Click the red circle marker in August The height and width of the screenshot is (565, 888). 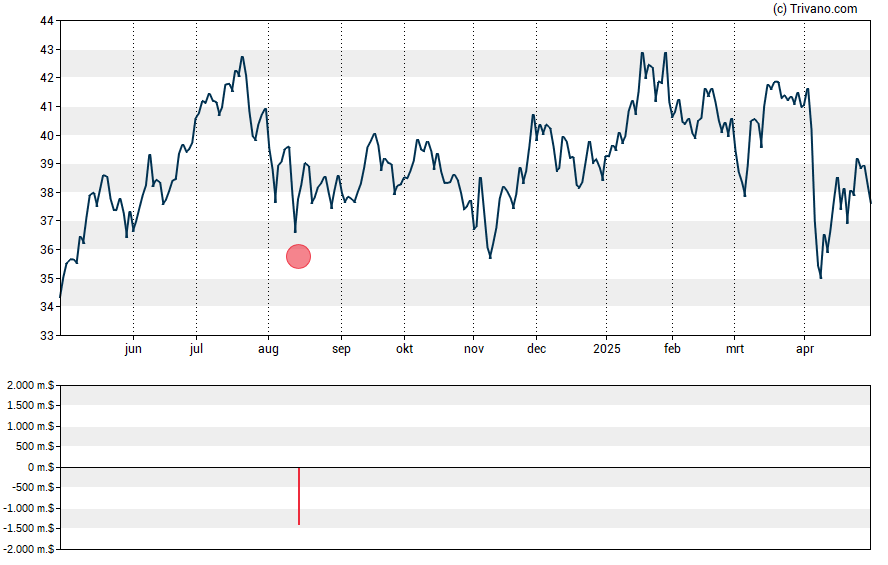298,256
